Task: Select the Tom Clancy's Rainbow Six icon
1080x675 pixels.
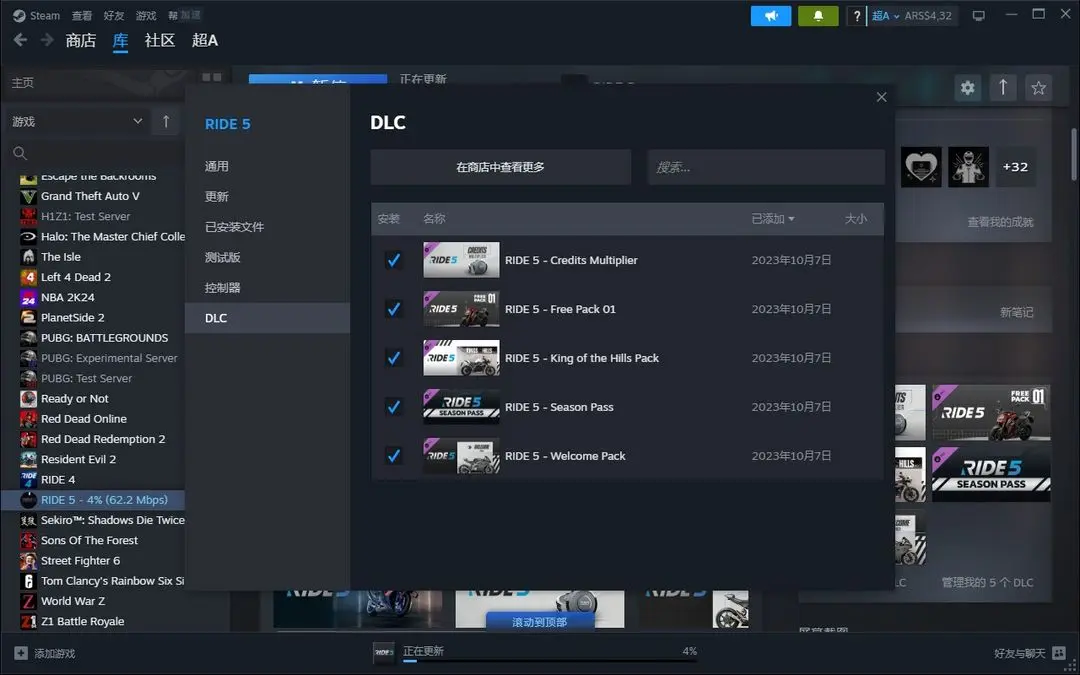Action: tap(28, 581)
